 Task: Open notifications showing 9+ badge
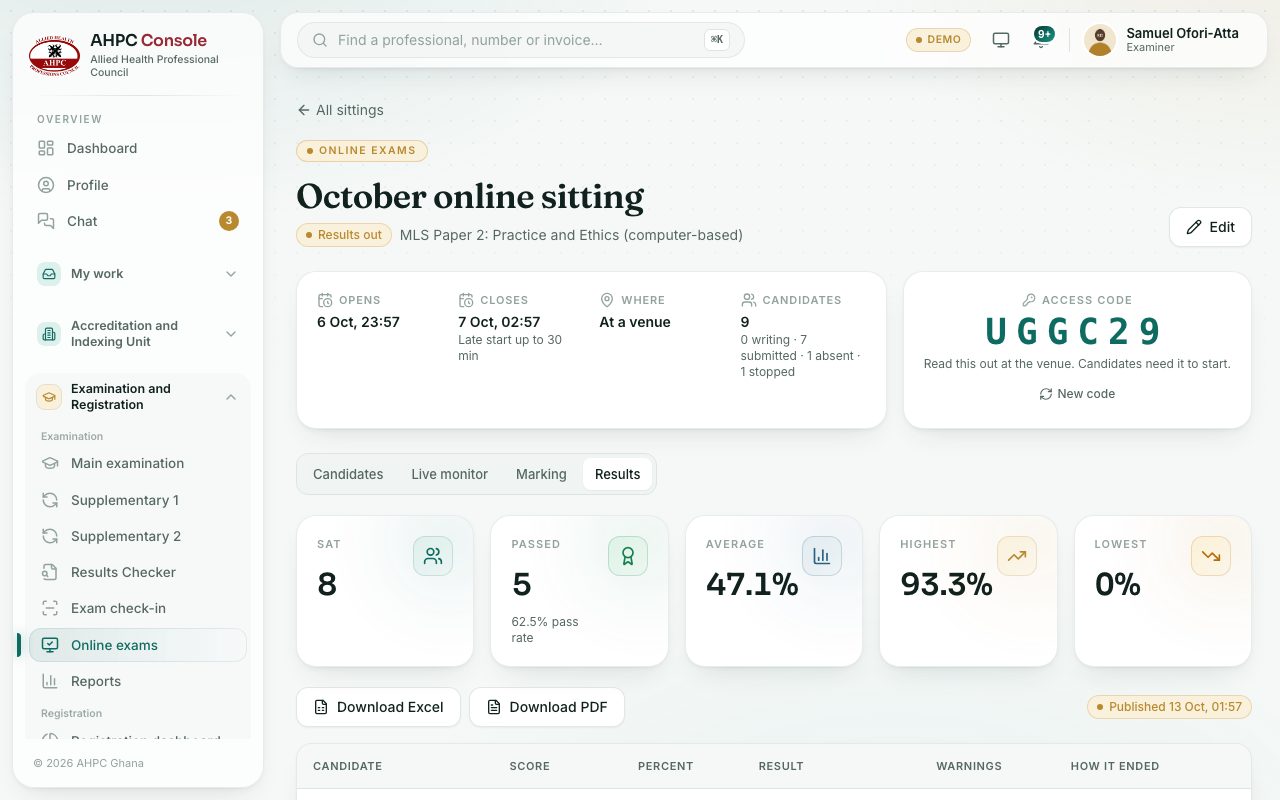click(1041, 40)
